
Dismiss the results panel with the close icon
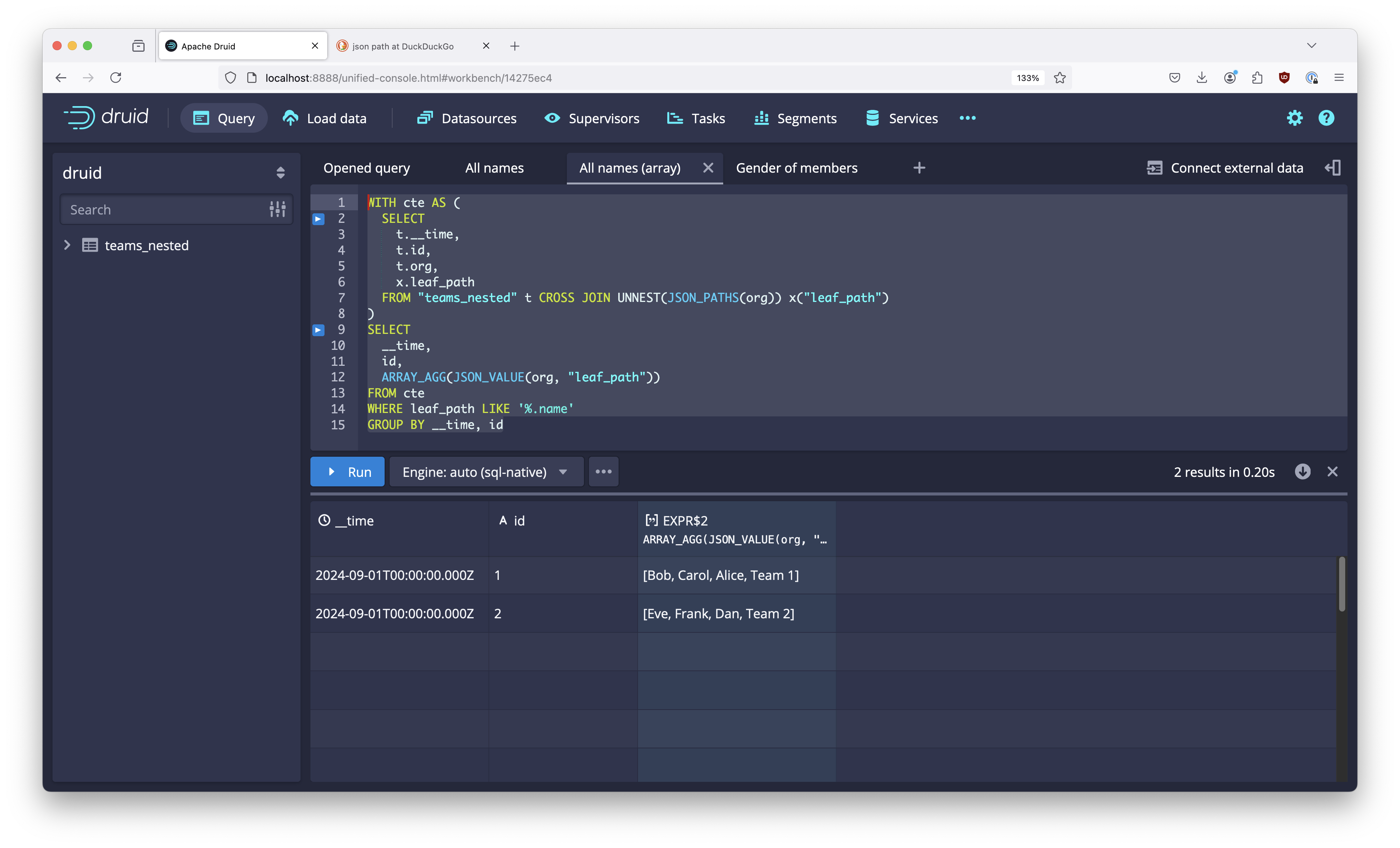(x=1333, y=472)
